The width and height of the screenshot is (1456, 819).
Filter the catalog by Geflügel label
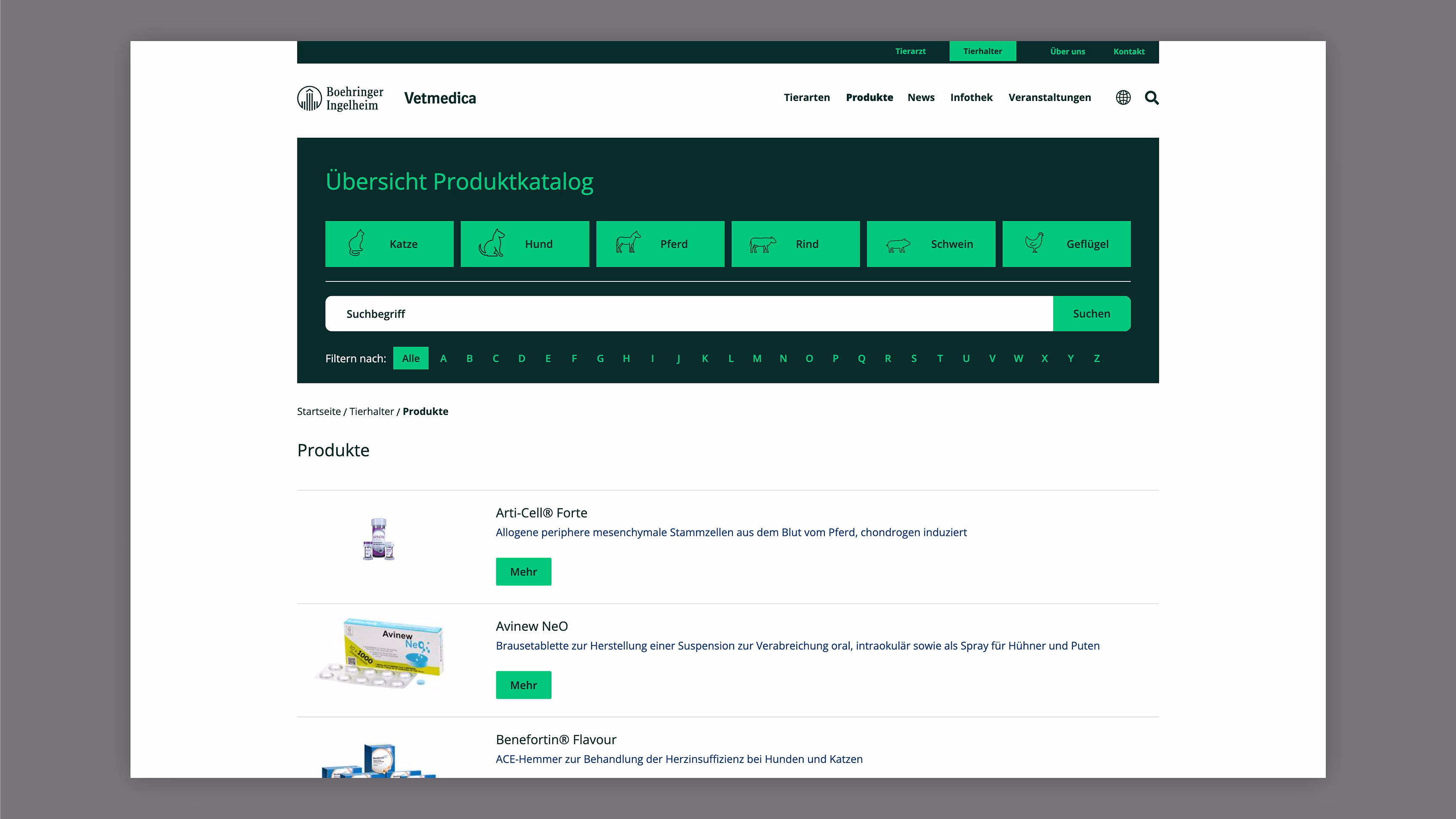point(1087,244)
